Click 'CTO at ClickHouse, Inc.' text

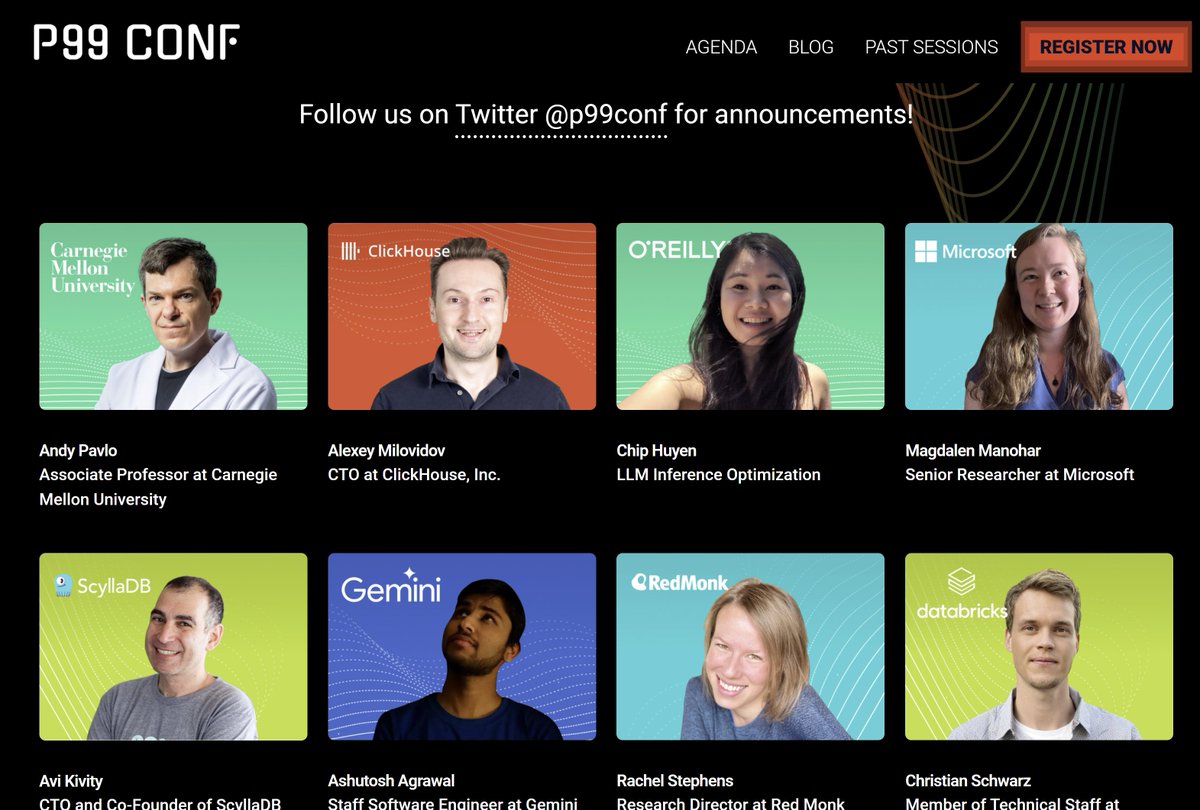pos(414,475)
